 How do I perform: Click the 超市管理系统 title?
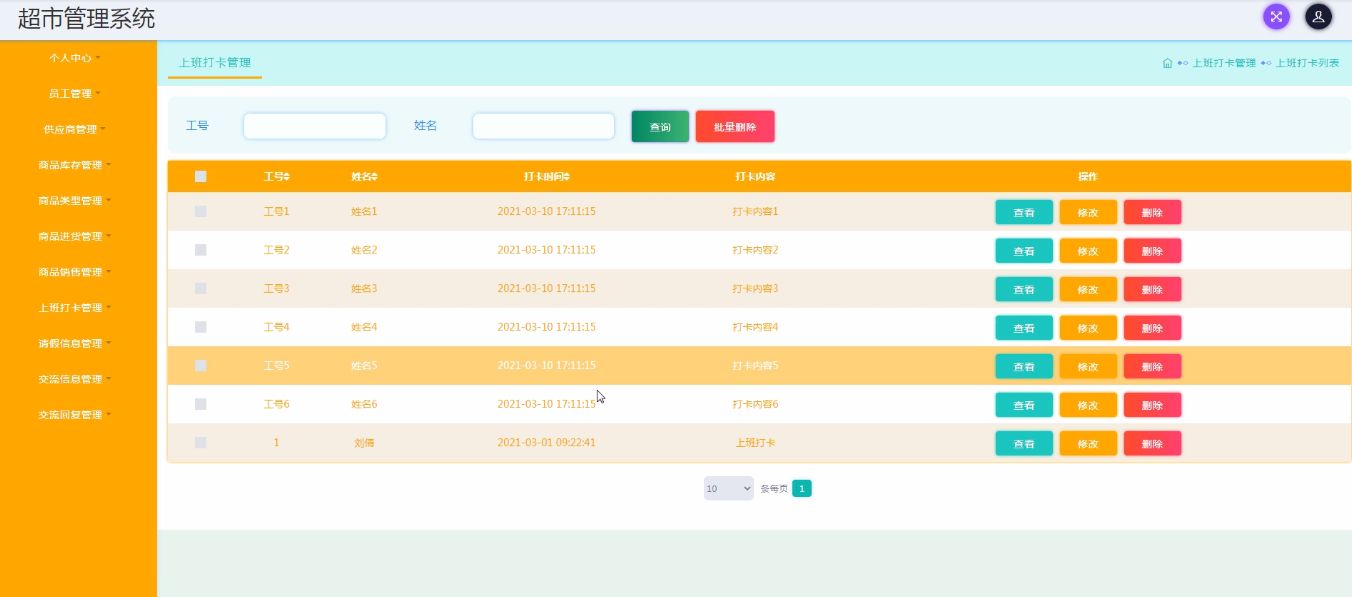coord(87,19)
